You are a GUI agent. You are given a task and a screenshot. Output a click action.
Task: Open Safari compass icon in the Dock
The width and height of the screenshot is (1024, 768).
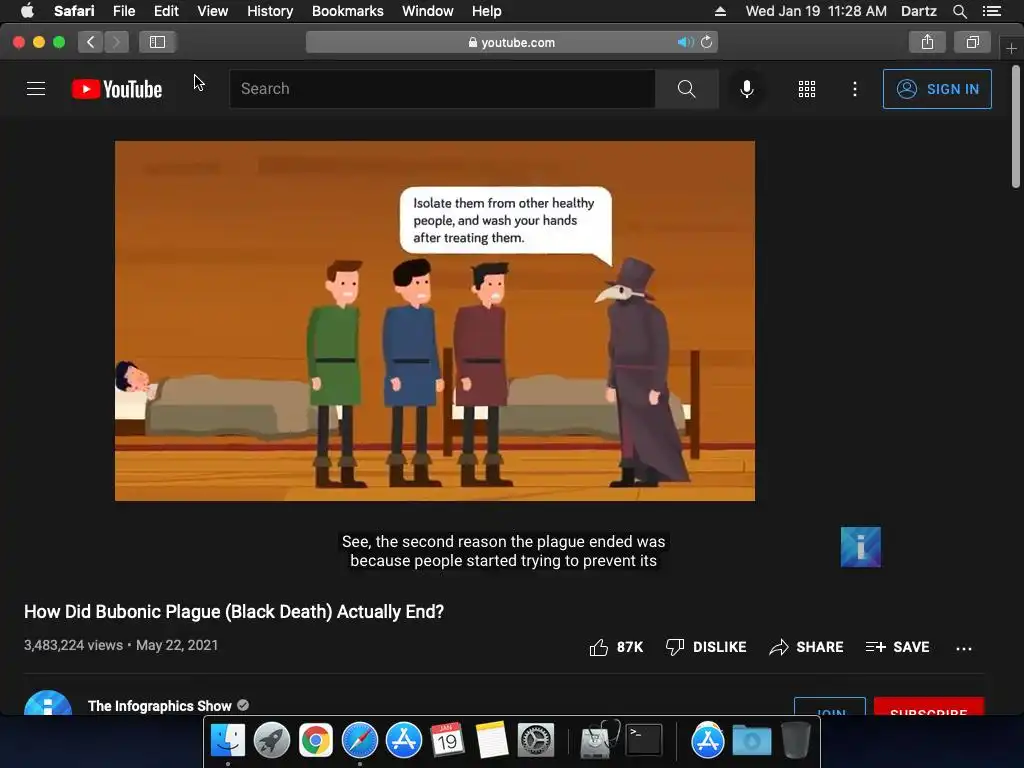coord(360,740)
